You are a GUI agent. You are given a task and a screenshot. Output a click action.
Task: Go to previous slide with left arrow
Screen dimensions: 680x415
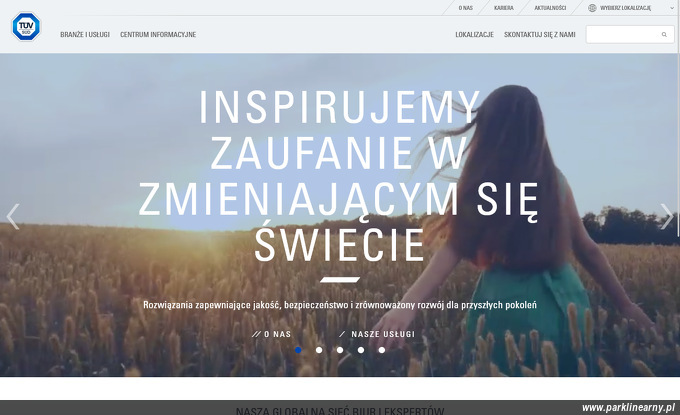[13, 216]
